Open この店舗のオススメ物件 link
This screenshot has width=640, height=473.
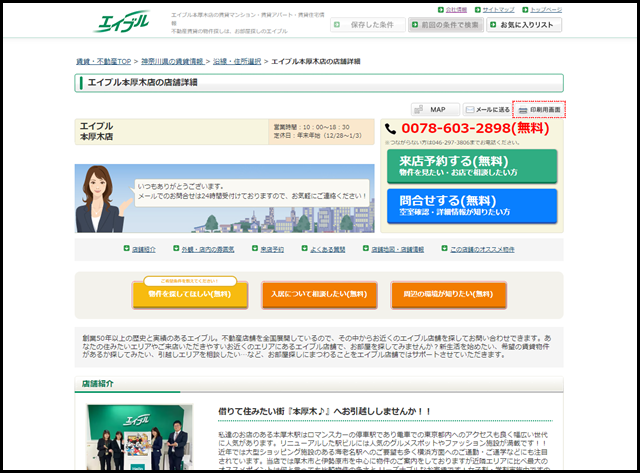(482, 249)
